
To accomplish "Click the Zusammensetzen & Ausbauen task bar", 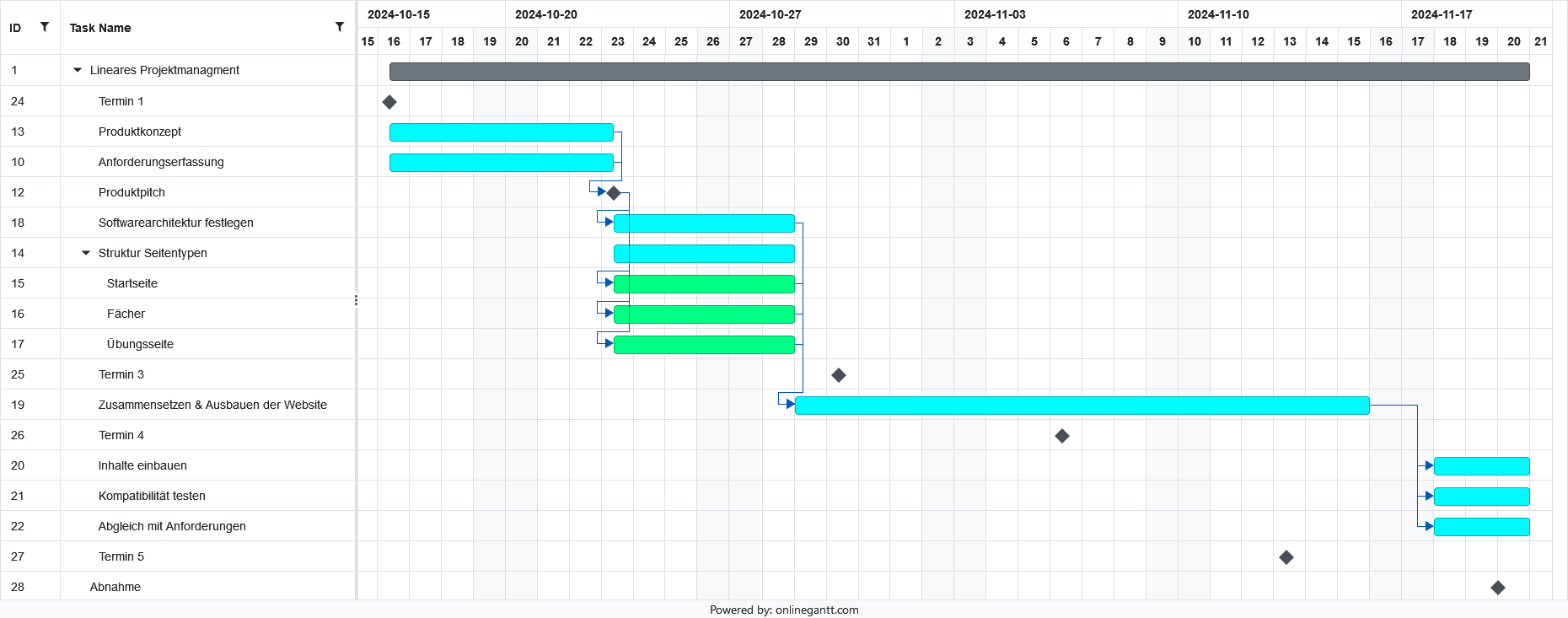I will [1082, 406].
